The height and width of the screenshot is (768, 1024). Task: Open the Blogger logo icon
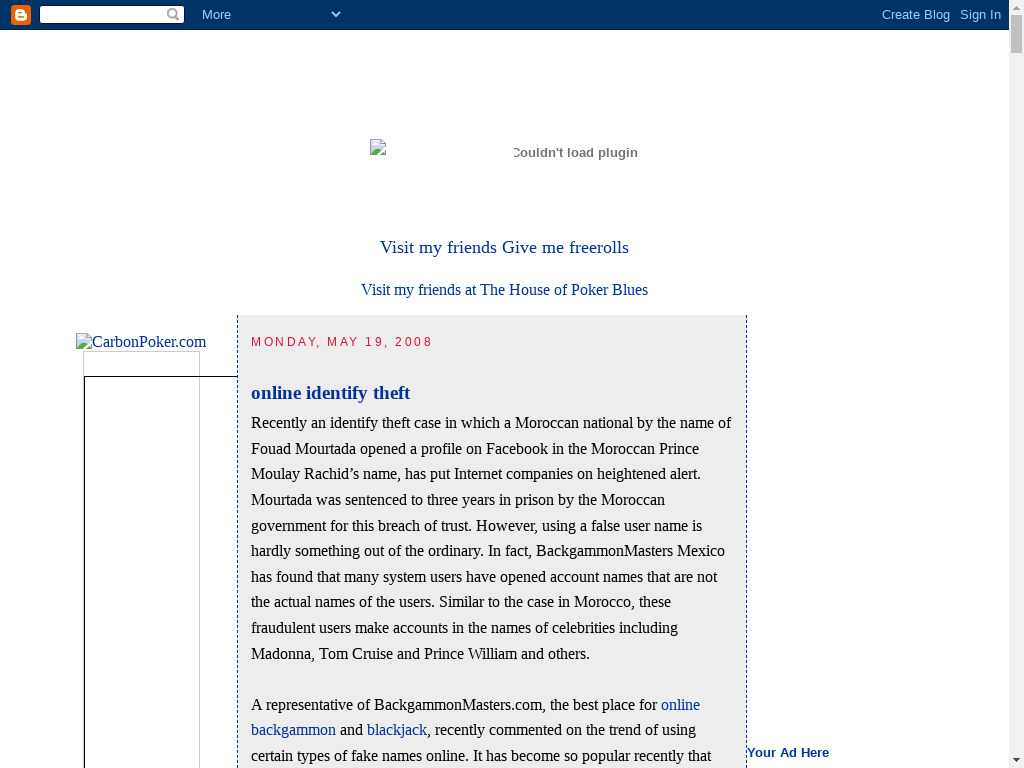(x=21, y=14)
